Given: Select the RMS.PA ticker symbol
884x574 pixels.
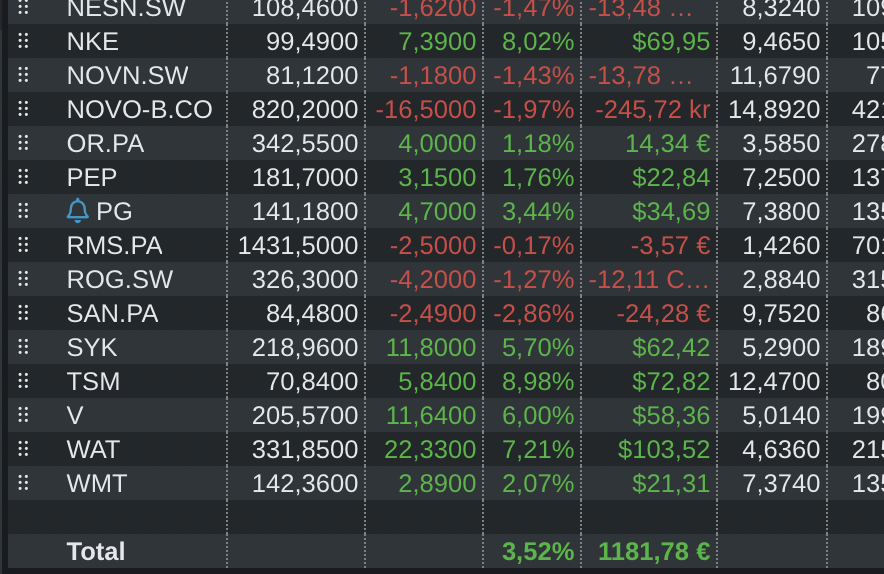Looking at the screenshot, I should pyautogui.click(x=114, y=245).
